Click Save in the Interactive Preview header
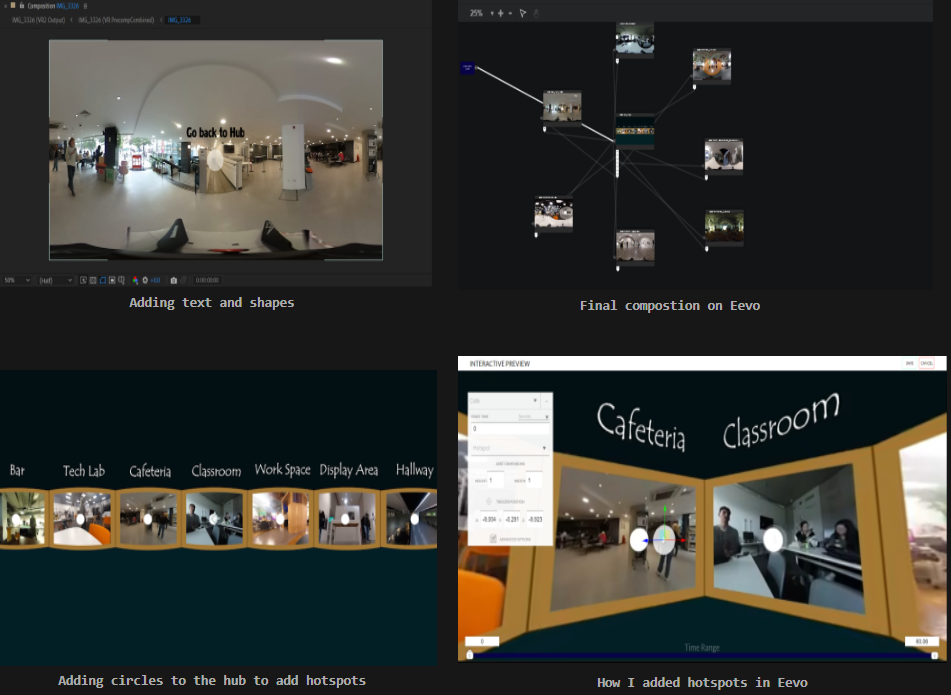951x695 pixels. (909, 363)
